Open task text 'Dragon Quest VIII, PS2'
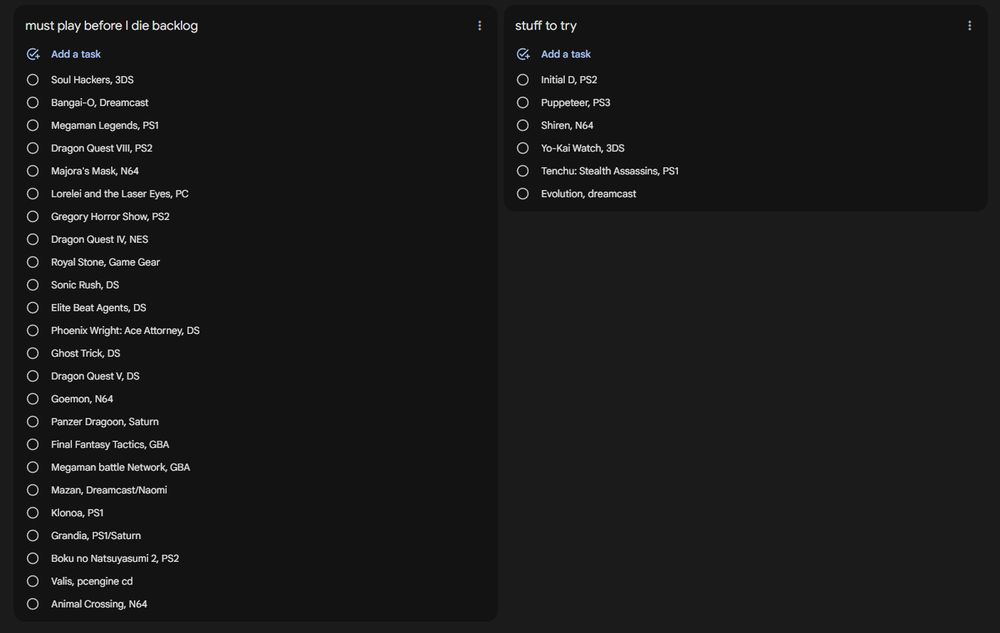Image resolution: width=1000 pixels, height=633 pixels. click(101, 148)
